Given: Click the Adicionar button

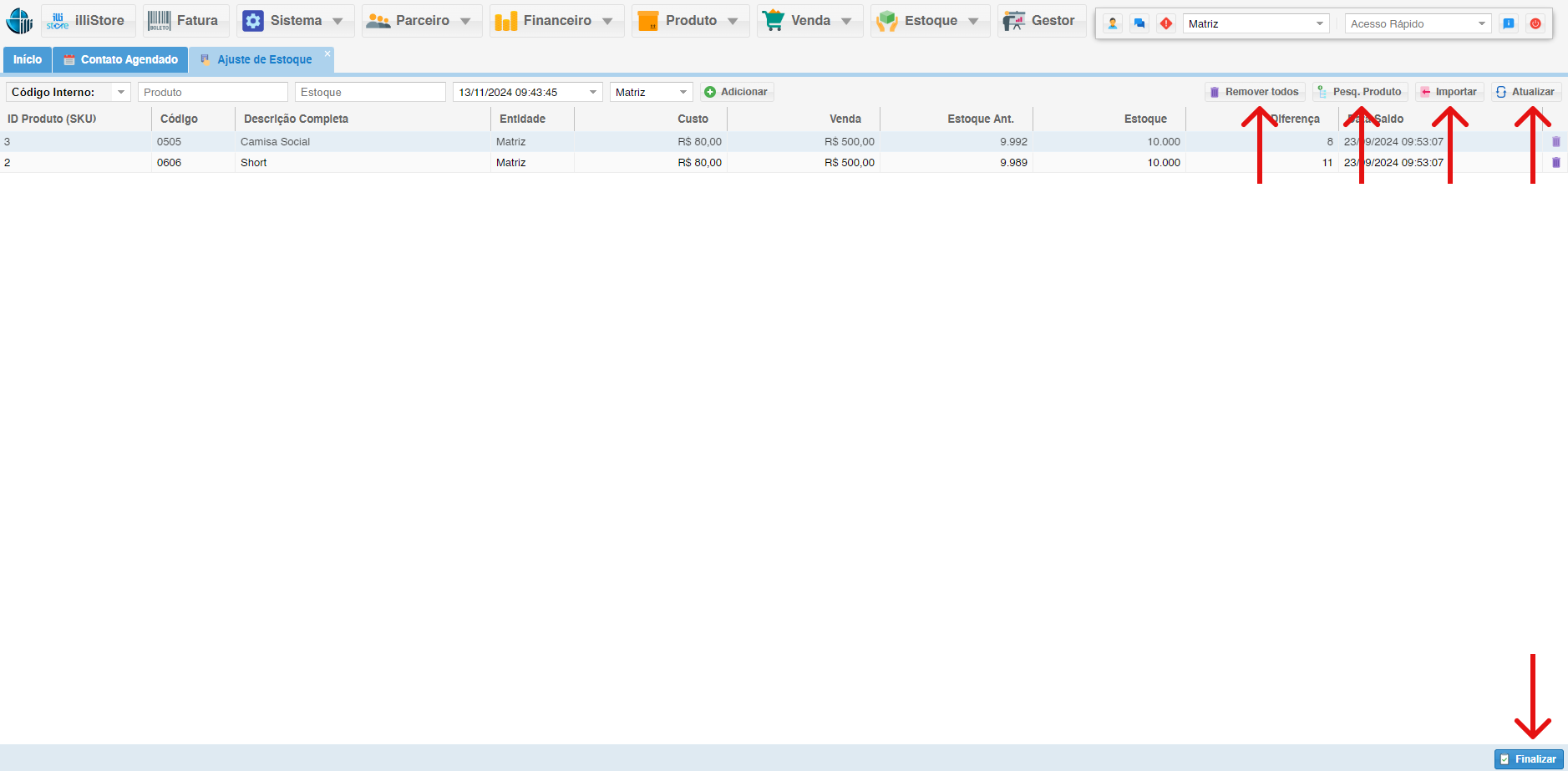Looking at the screenshot, I should click(x=736, y=92).
